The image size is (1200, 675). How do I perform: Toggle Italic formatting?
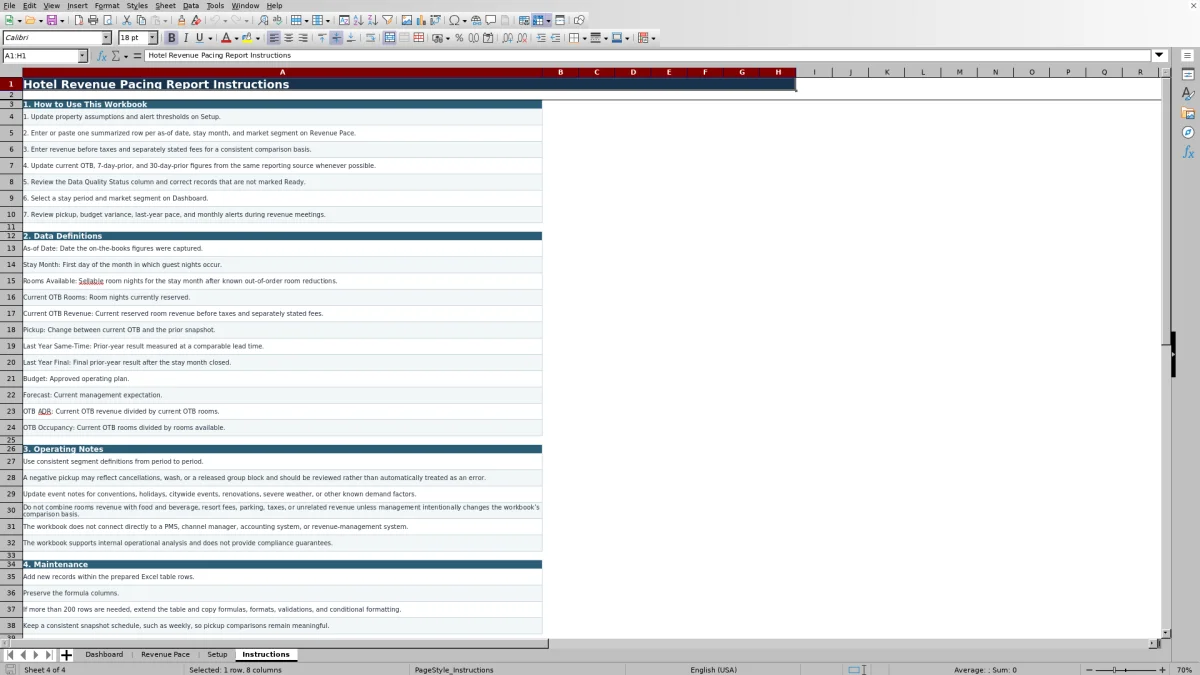point(185,38)
